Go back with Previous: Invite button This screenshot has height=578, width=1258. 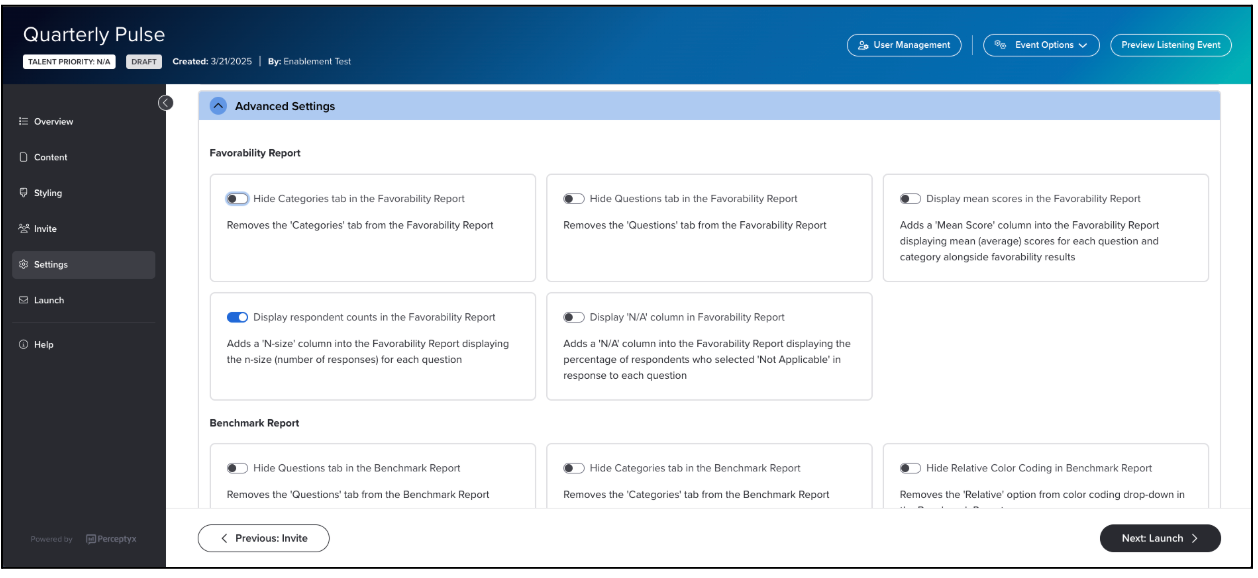pos(263,538)
